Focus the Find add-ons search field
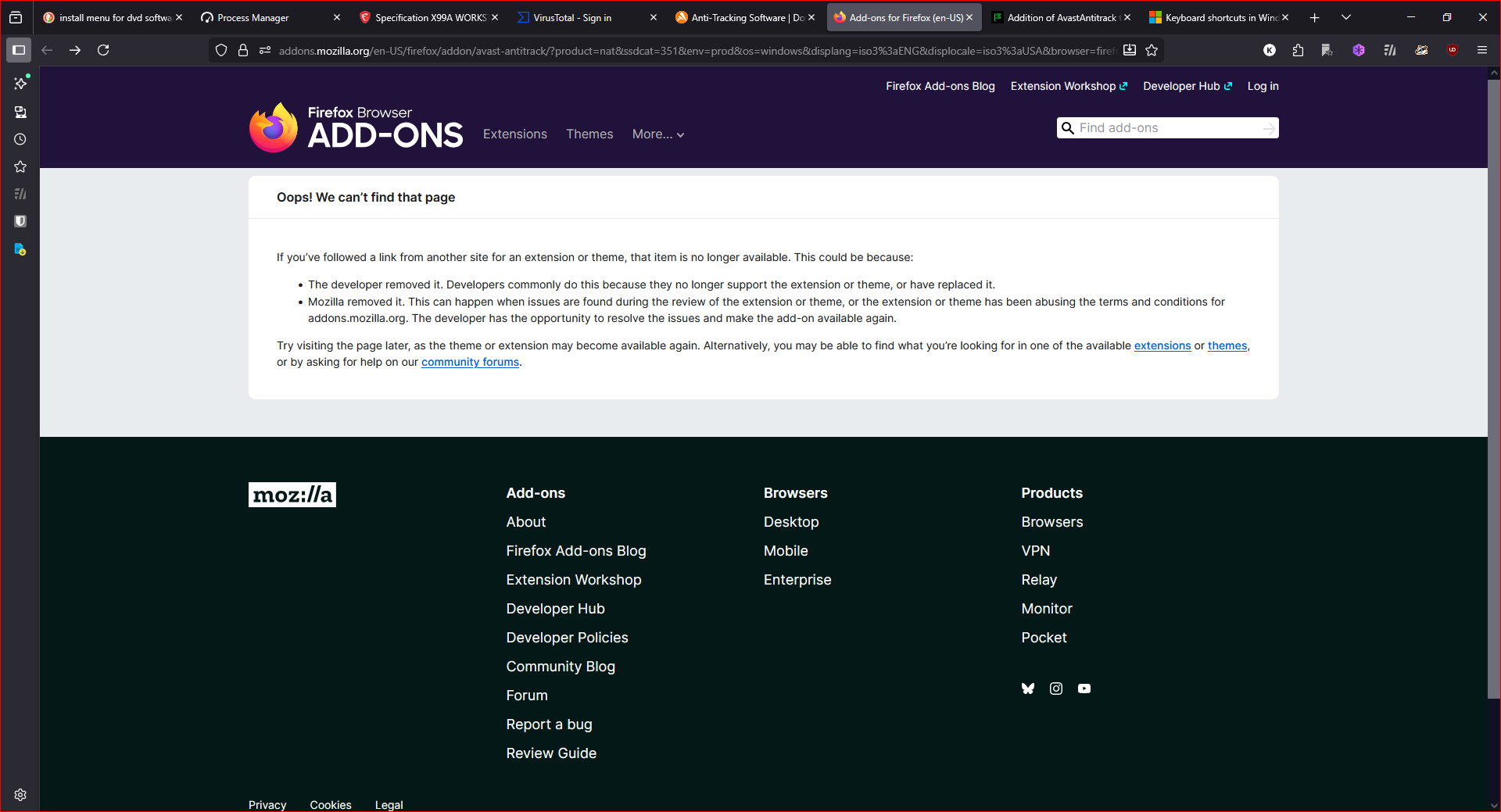 [1168, 127]
